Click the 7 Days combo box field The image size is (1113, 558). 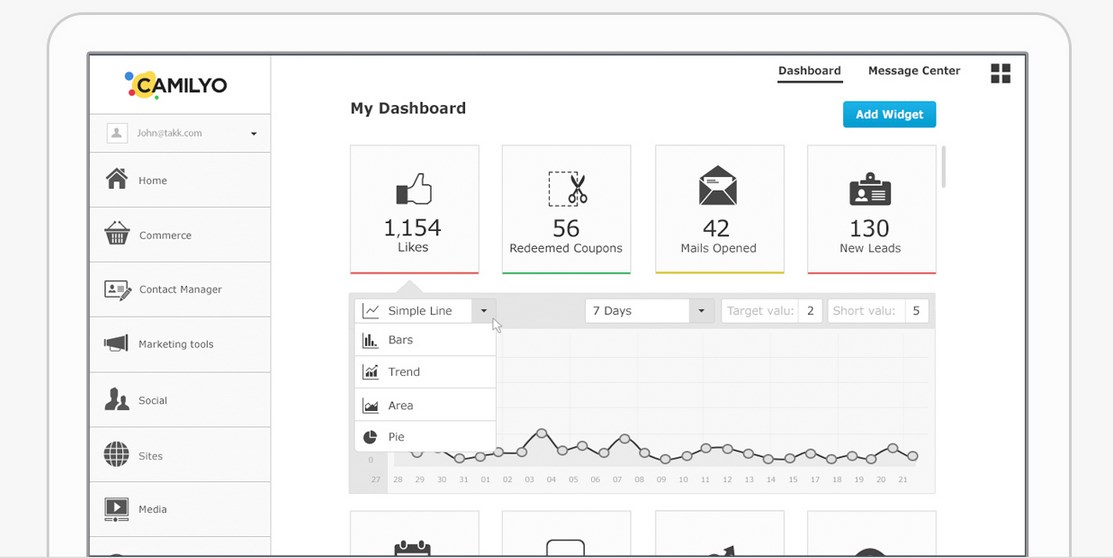(x=649, y=311)
